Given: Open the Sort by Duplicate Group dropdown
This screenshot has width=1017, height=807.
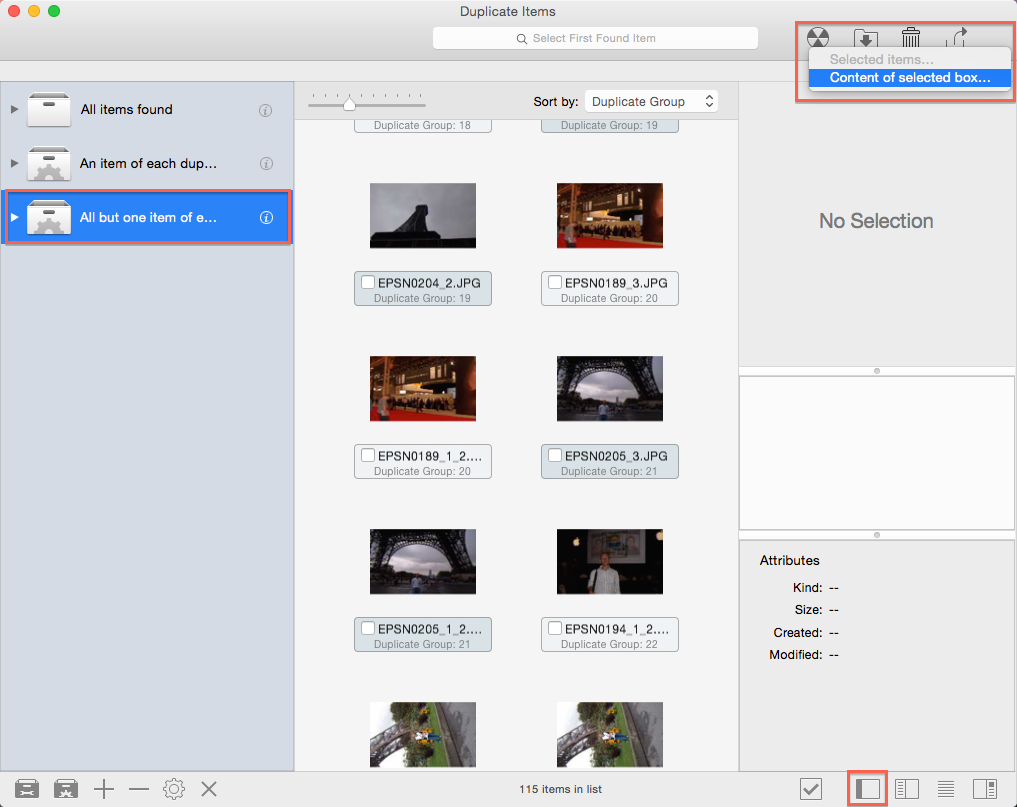Looking at the screenshot, I should click(651, 101).
